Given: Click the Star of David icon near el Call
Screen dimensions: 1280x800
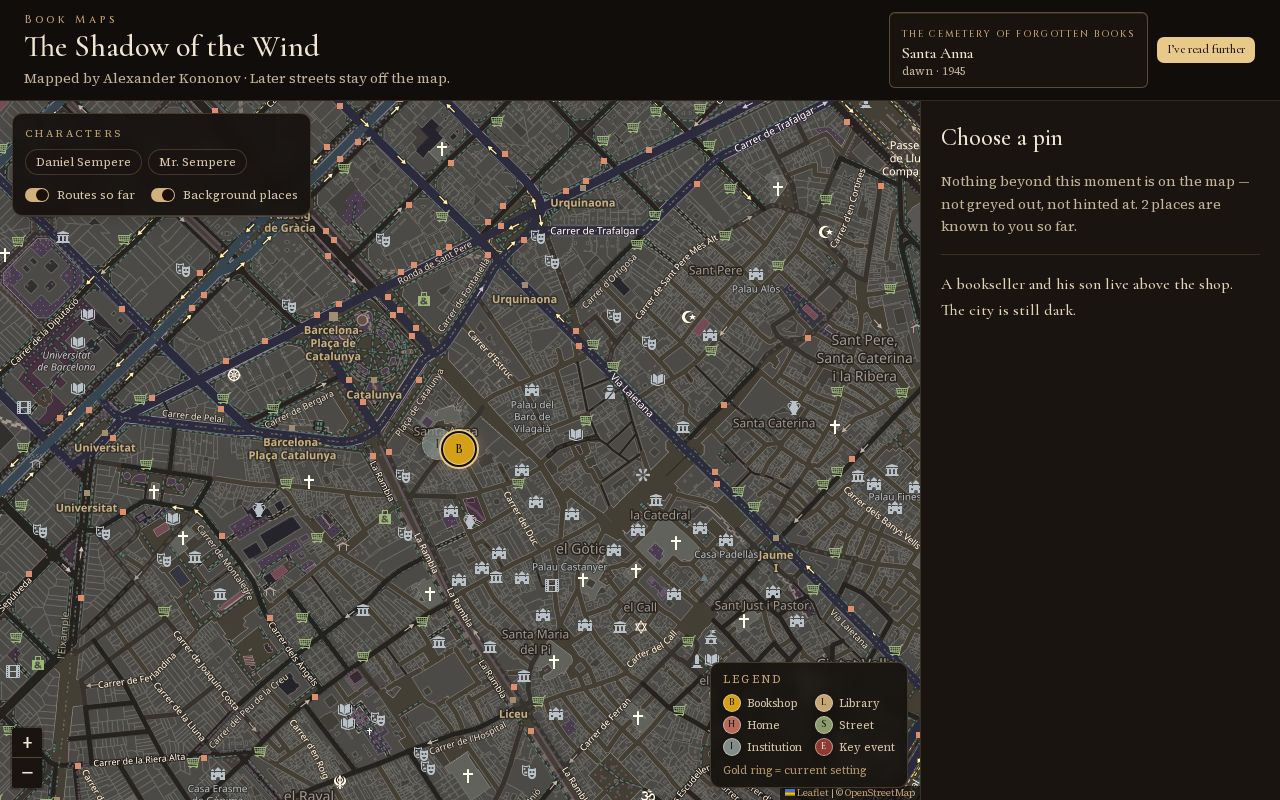Looking at the screenshot, I should pyautogui.click(x=641, y=627).
